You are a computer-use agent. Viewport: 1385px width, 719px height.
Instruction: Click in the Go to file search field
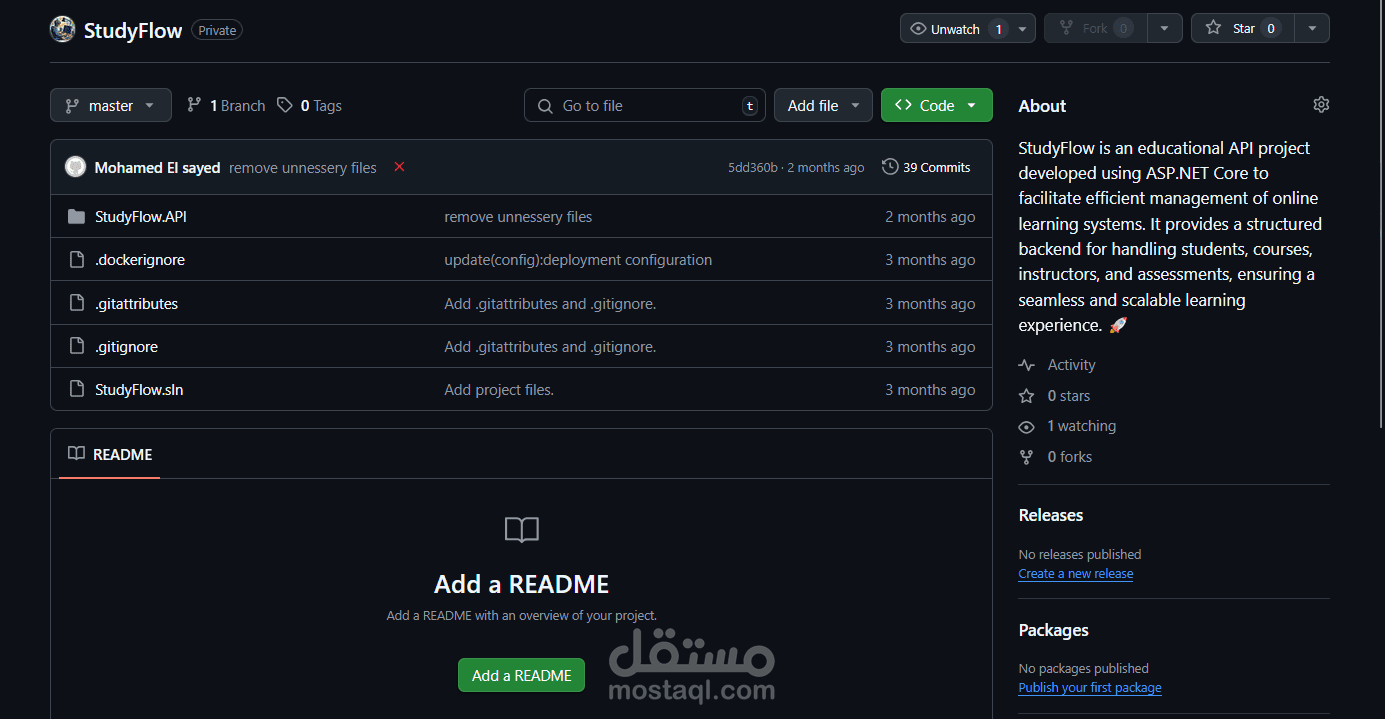point(645,105)
